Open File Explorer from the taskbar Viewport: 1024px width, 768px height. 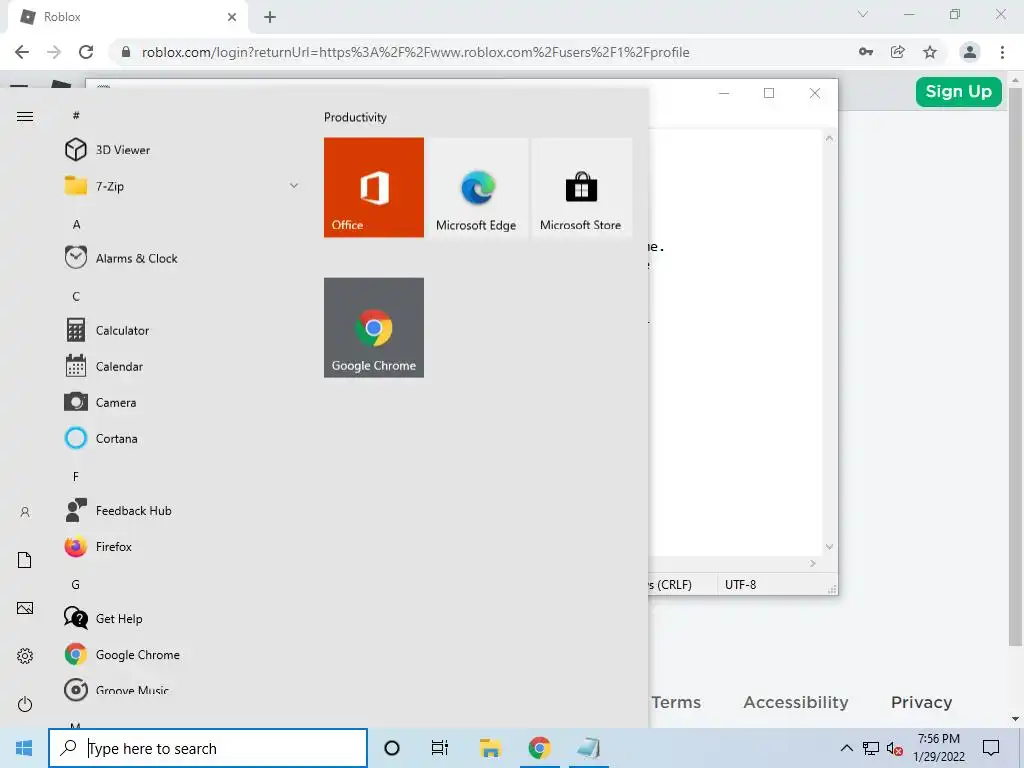coord(490,748)
